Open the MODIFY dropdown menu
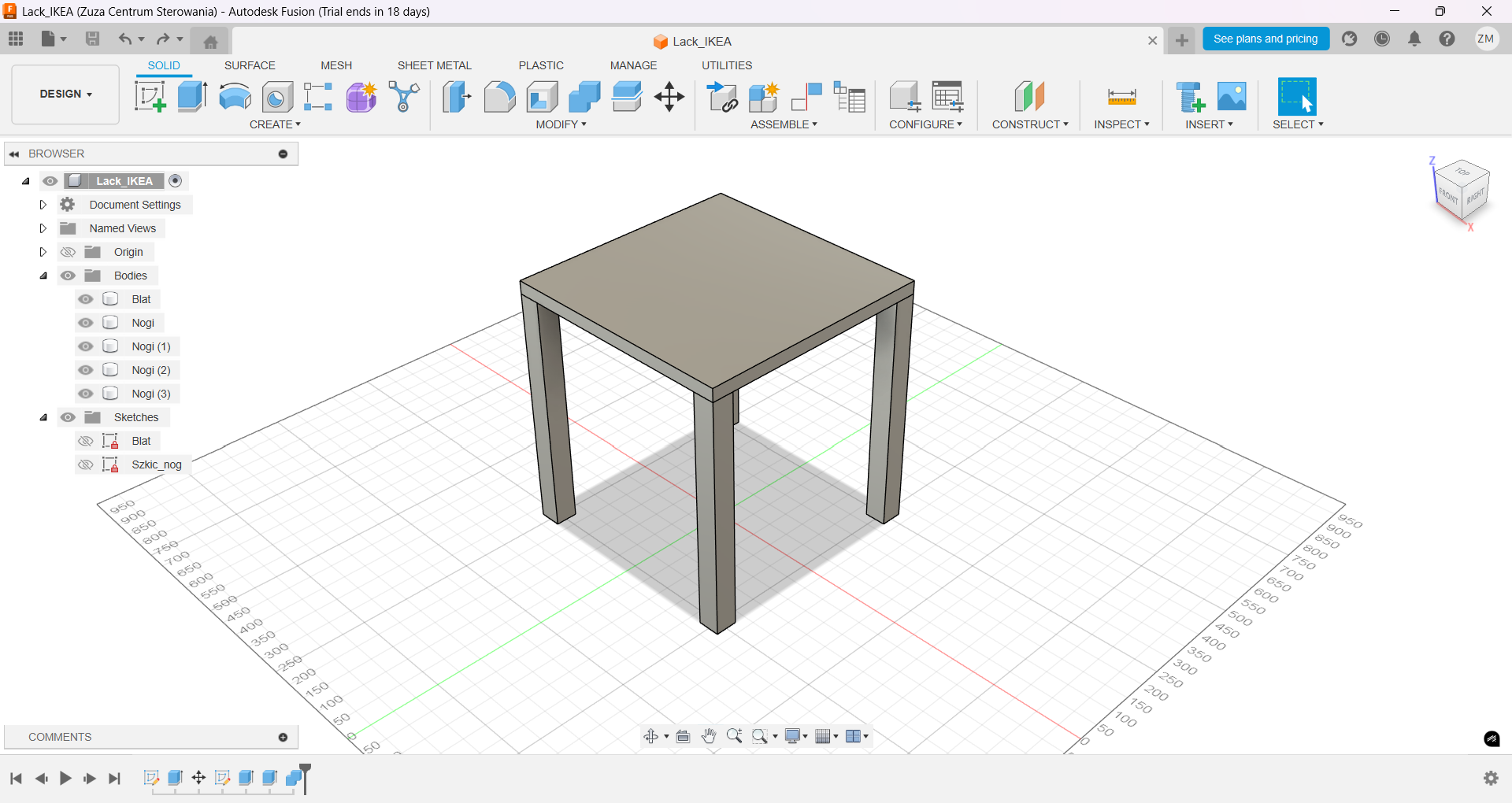1512x803 pixels. pyautogui.click(x=561, y=124)
